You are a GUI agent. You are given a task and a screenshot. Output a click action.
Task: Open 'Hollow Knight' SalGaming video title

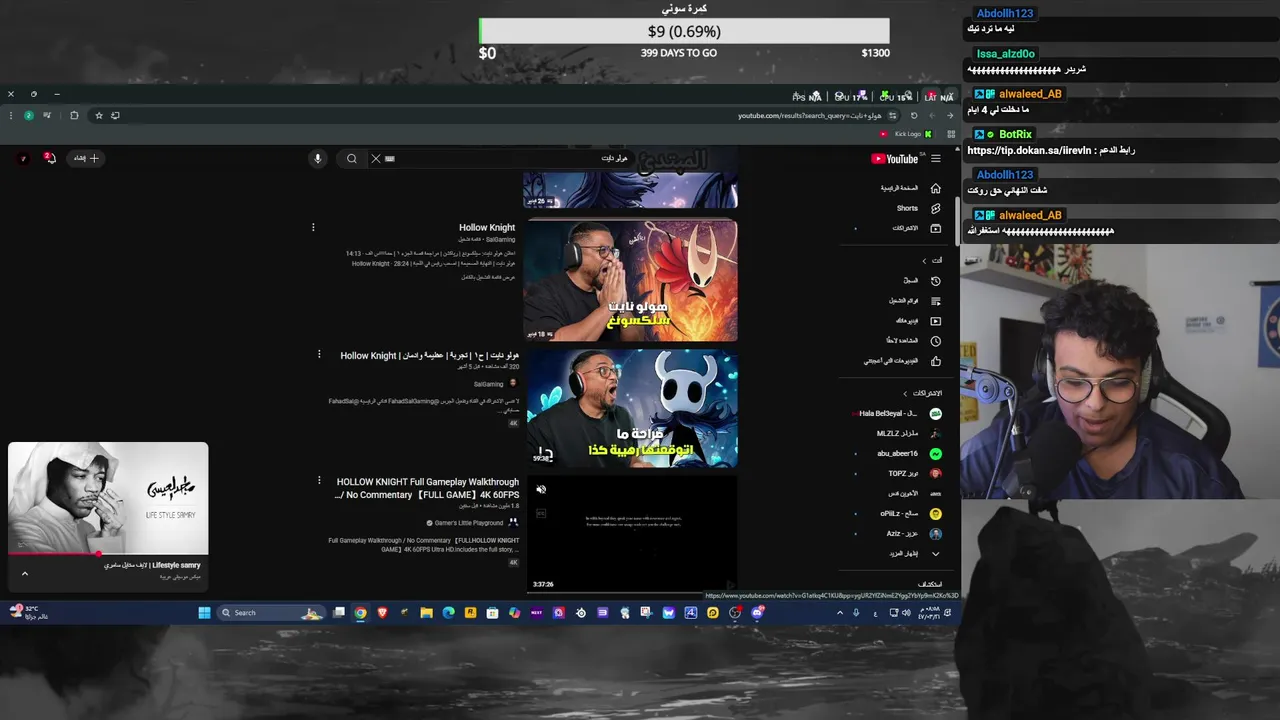[487, 228]
